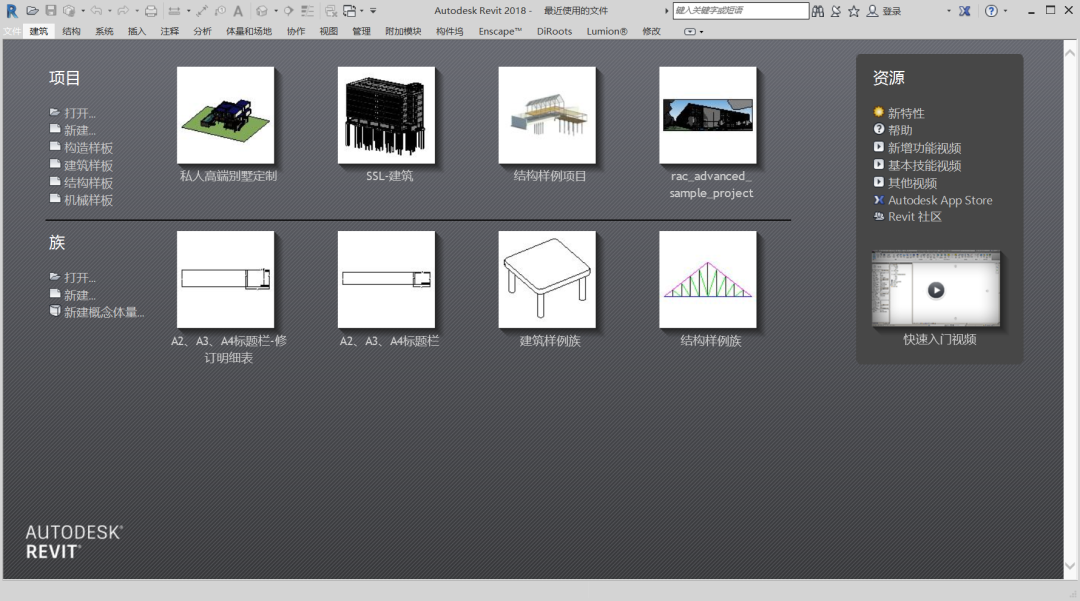Select the Text tool letter A icon
The height and width of the screenshot is (601, 1080).
tap(238, 11)
